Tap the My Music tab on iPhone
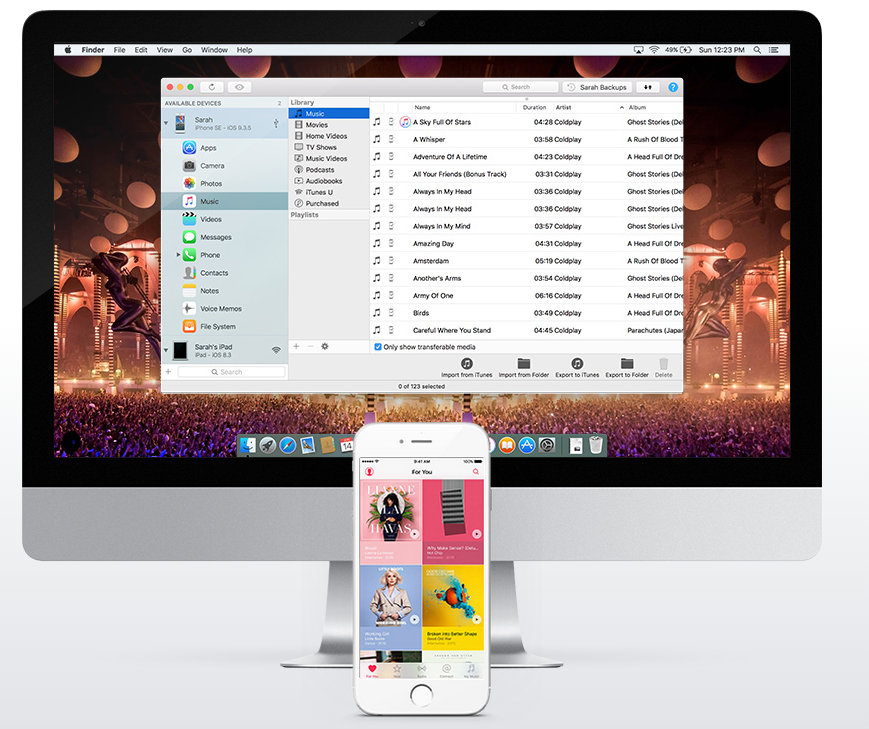The image size is (869, 729). pyautogui.click(x=471, y=671)
